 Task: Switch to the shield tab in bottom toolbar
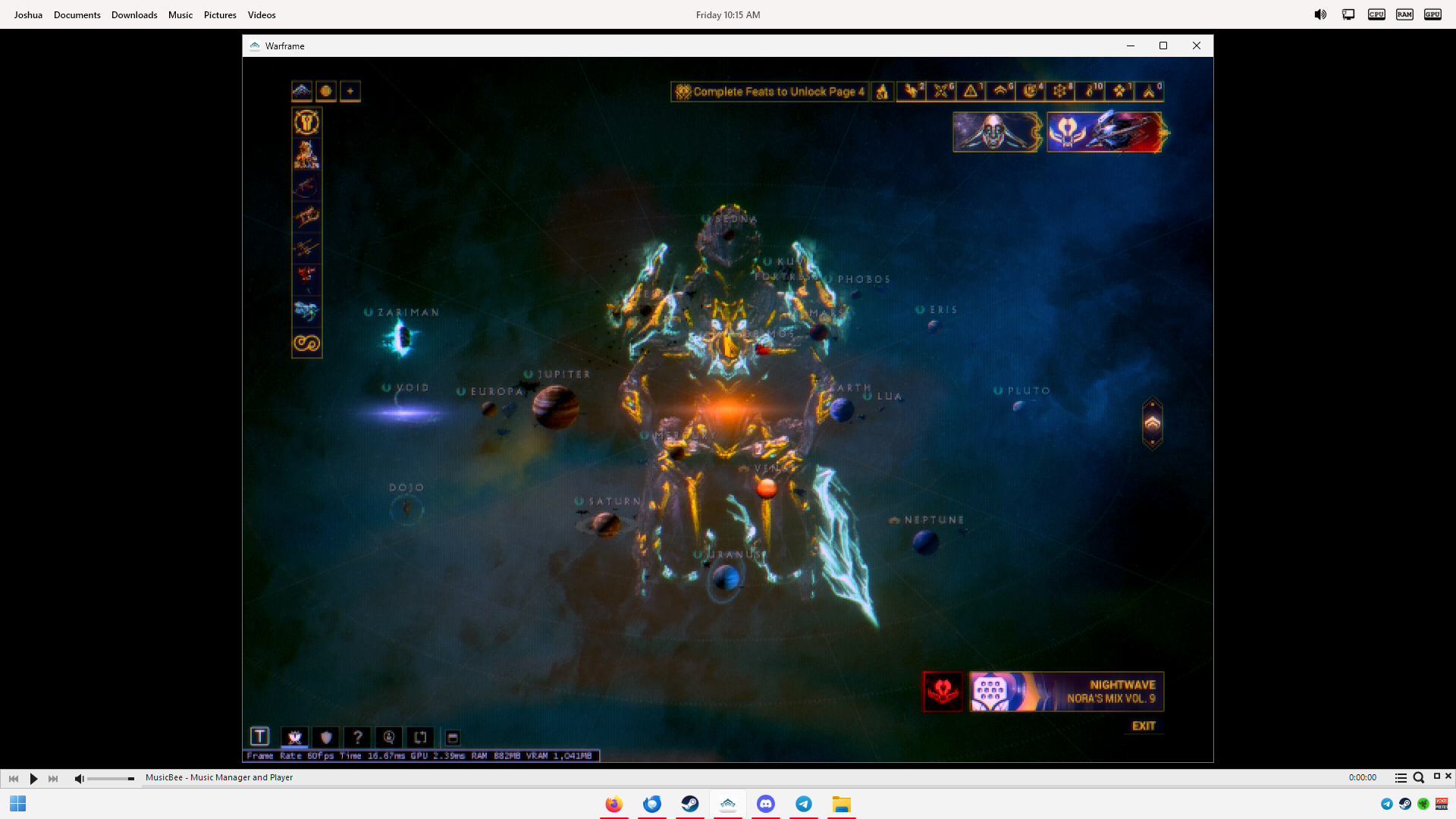[x=326, y=737]
